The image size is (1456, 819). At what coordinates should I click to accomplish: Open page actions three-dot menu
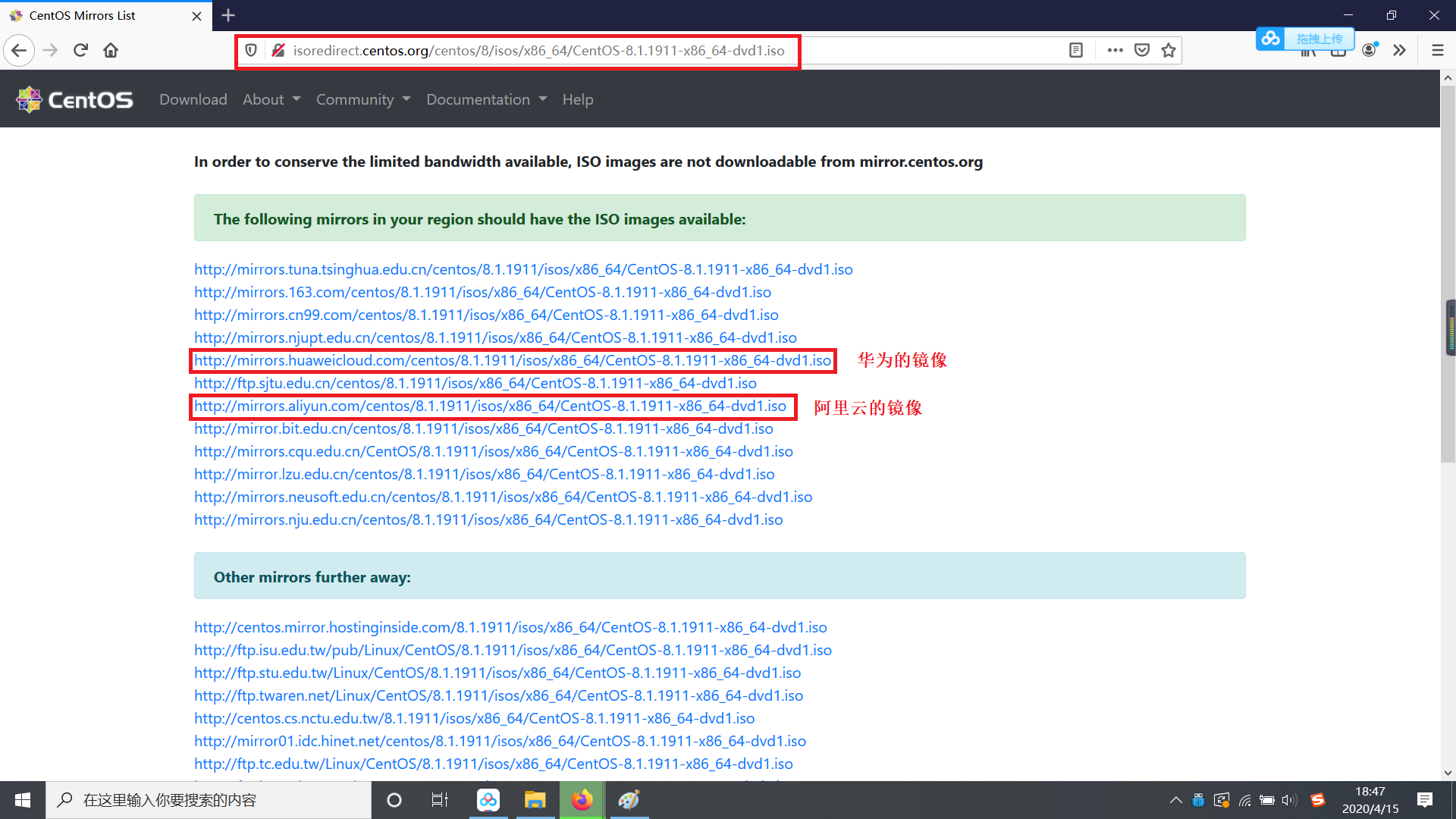coord(1115,51)
